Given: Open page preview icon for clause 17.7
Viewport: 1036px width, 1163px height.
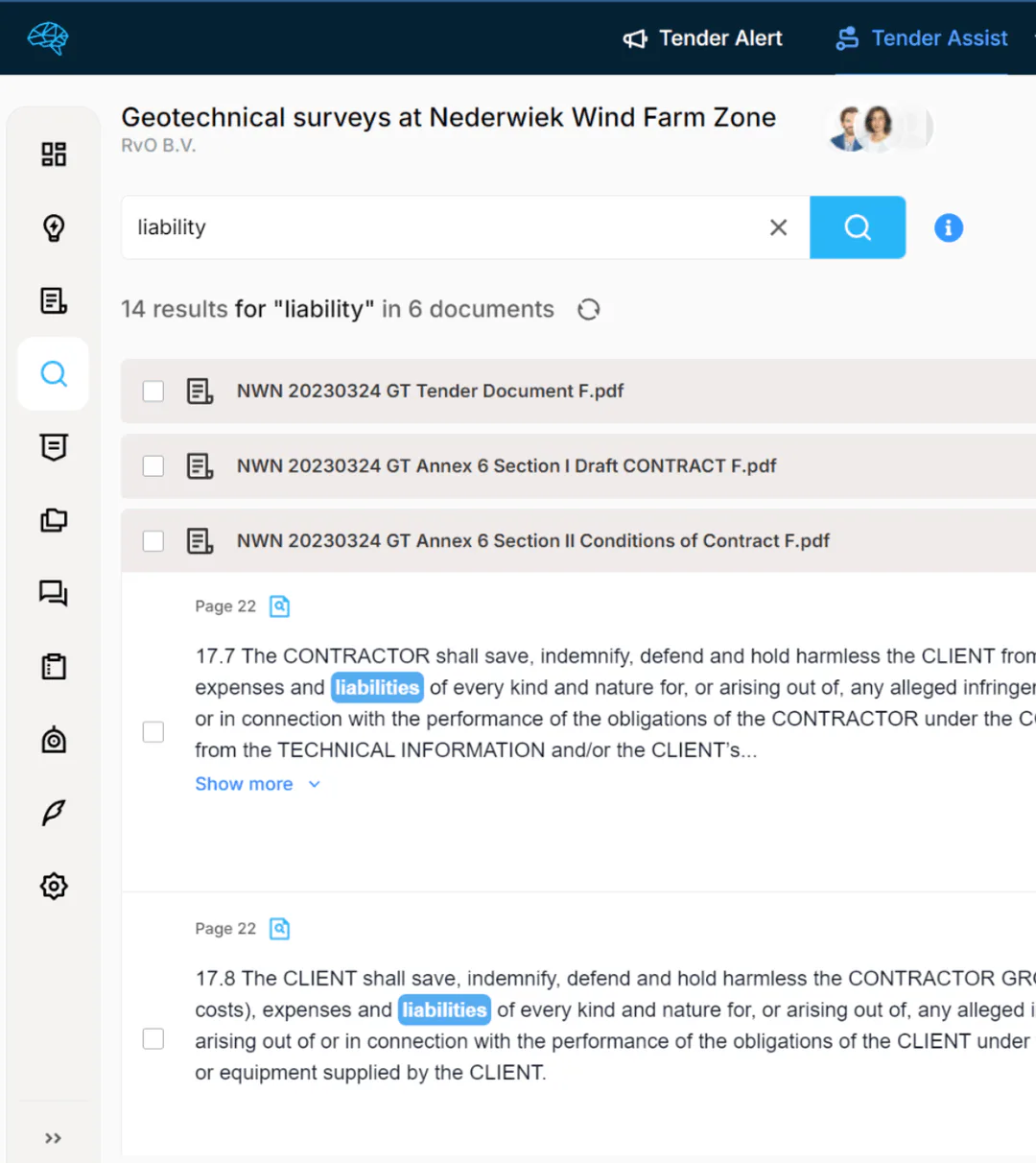Looking at the screenshot, I should [x=279, y=606].
